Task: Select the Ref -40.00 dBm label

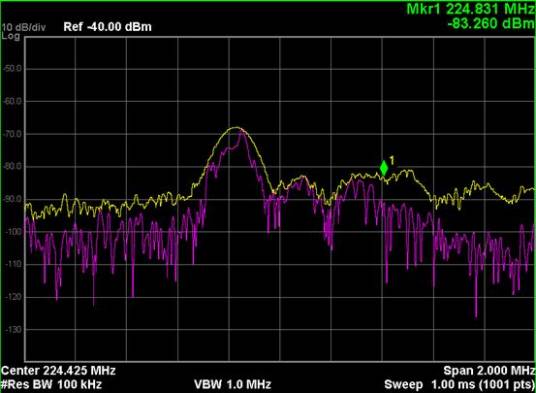Action: (107, 27)
